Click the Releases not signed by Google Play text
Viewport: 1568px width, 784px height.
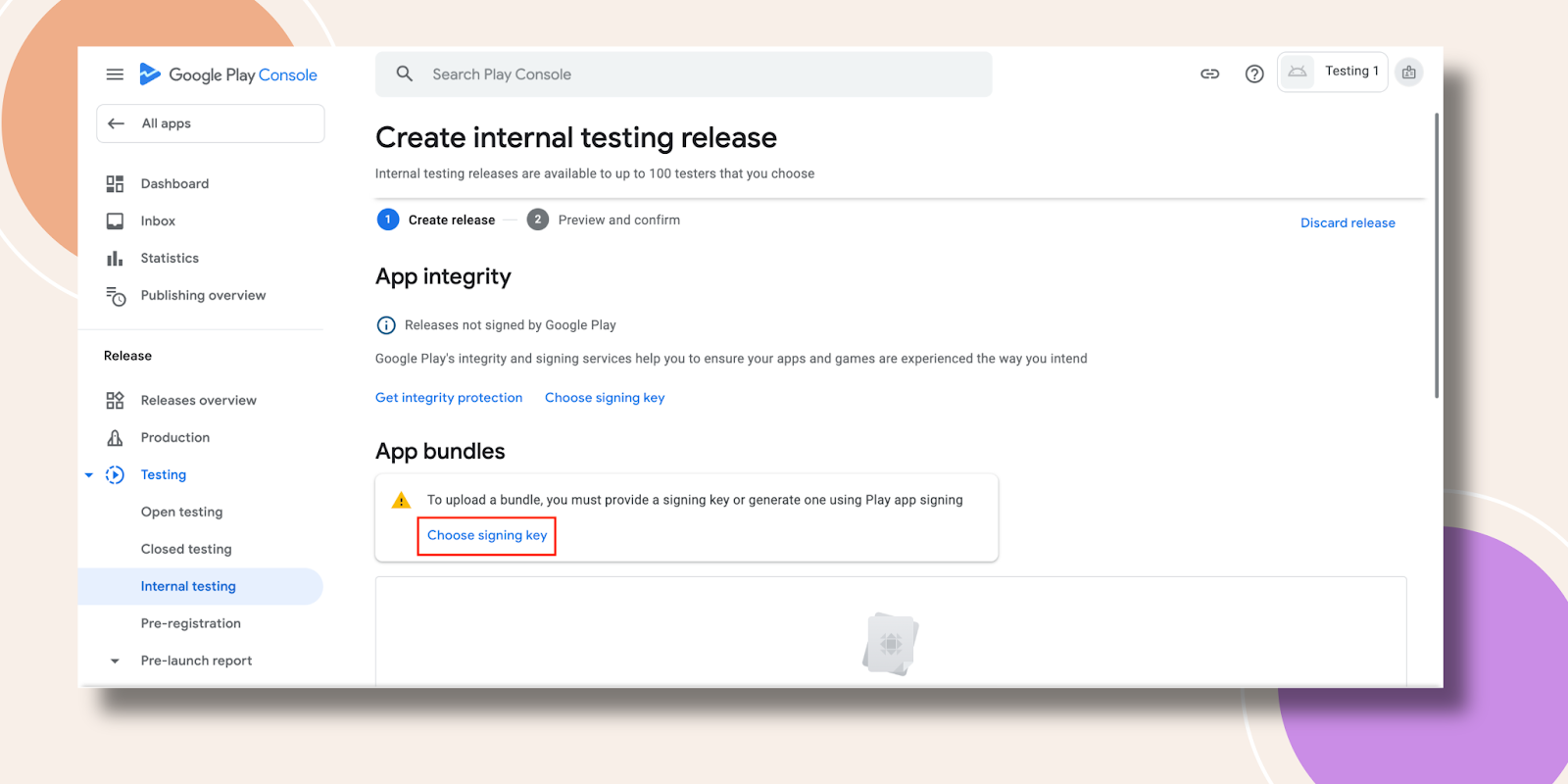[x=511, y=325]
